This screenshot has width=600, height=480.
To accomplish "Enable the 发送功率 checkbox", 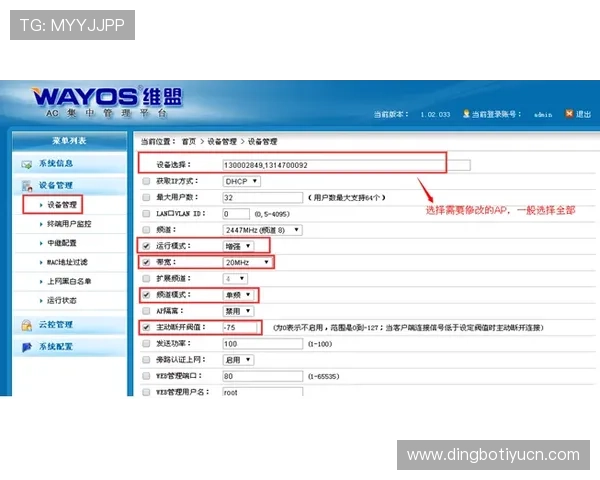I will pyautogui.click(x=146, y=343).
